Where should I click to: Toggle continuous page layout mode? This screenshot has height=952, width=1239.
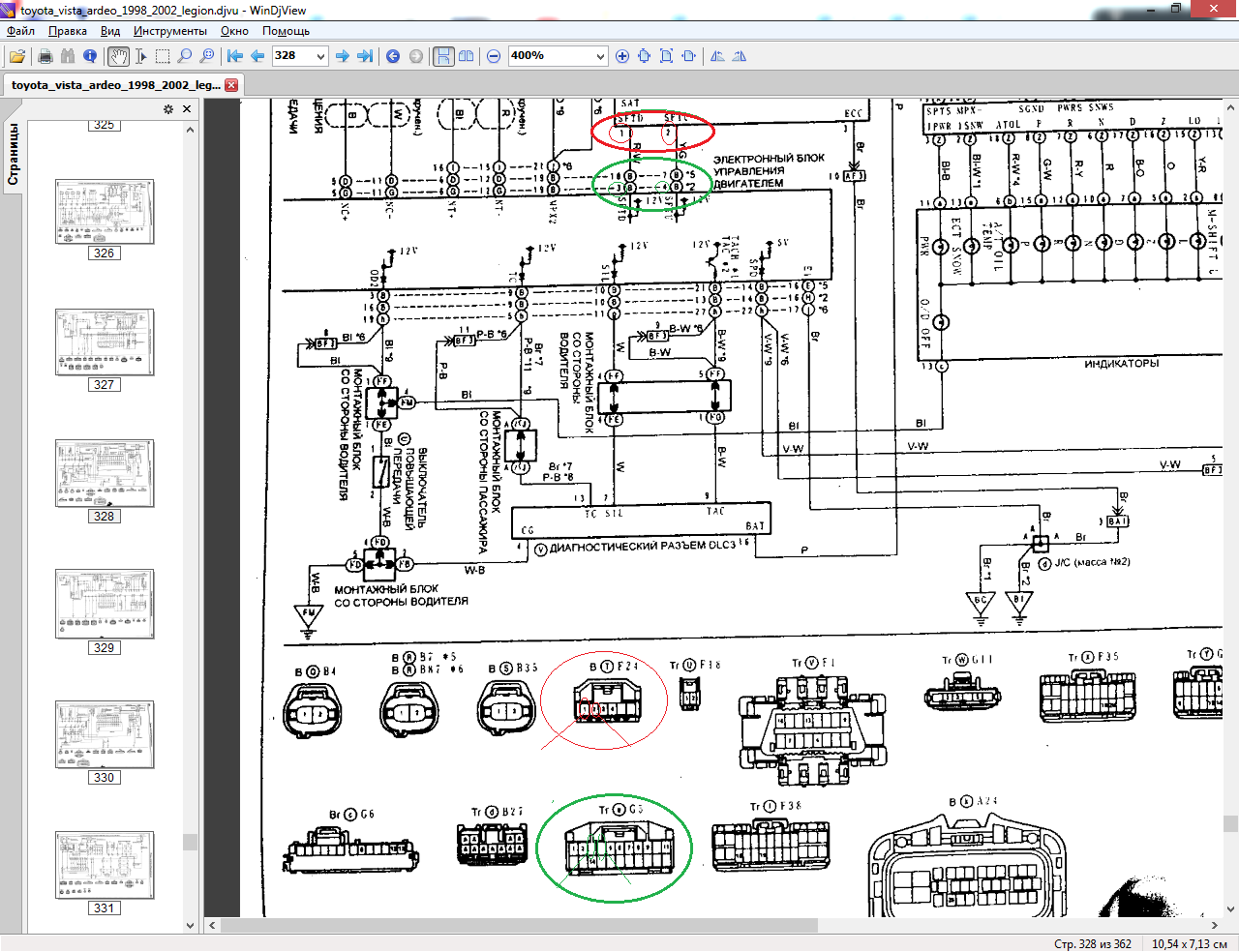[443, 56]
